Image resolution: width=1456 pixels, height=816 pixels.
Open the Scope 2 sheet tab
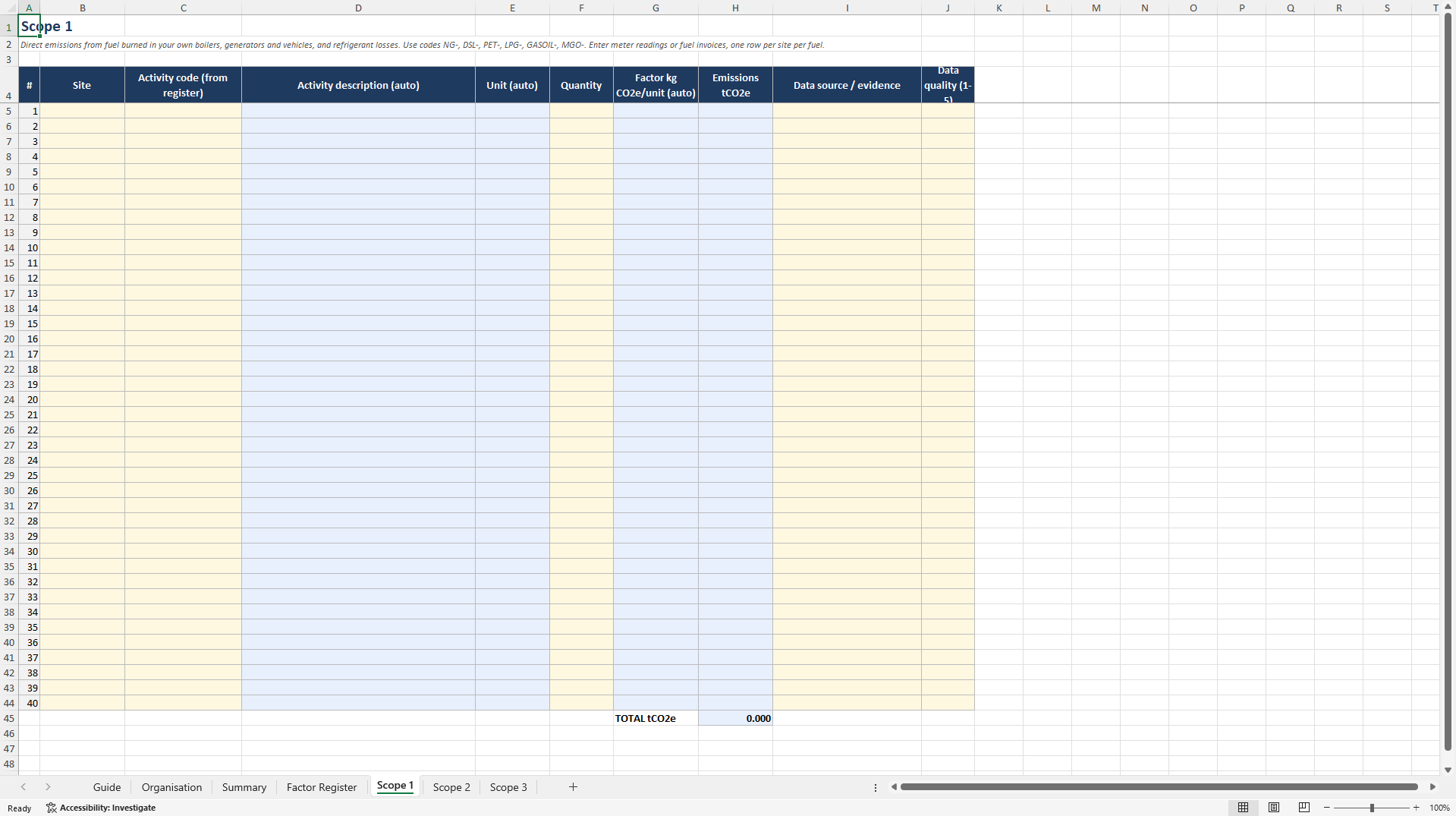click(x=451, y=787)
